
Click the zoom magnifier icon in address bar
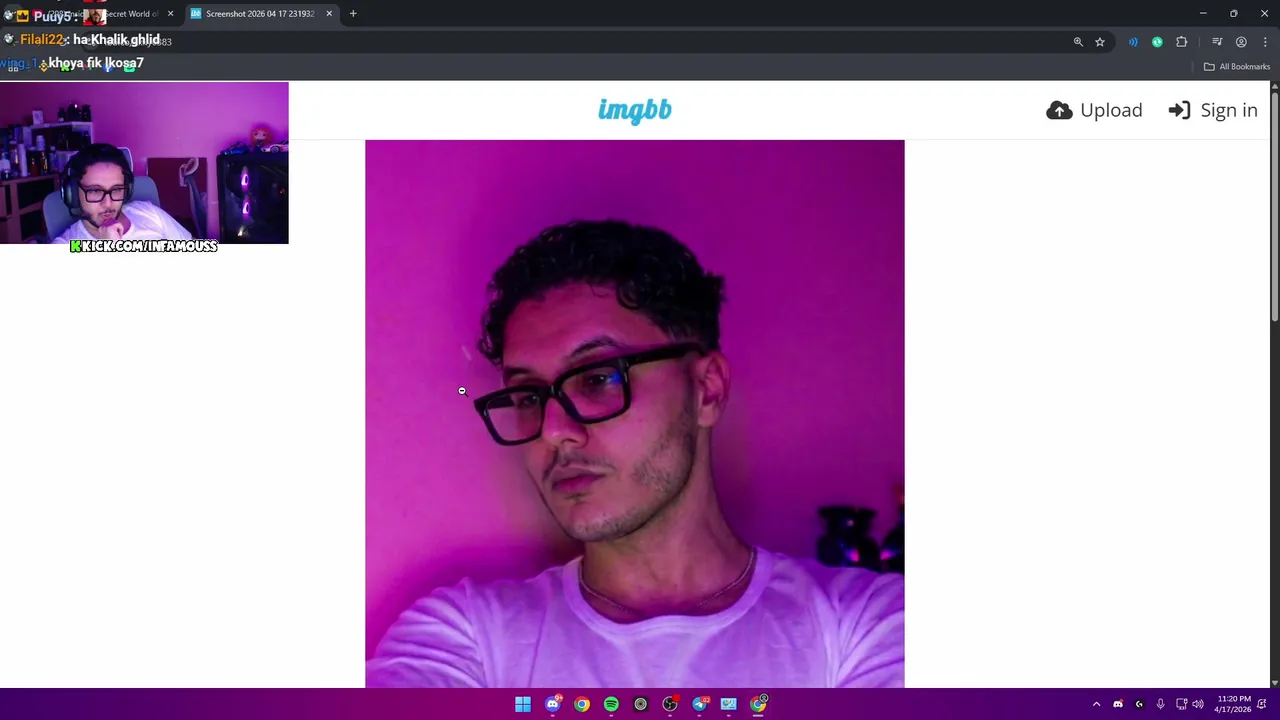[x=1078, y=42]
